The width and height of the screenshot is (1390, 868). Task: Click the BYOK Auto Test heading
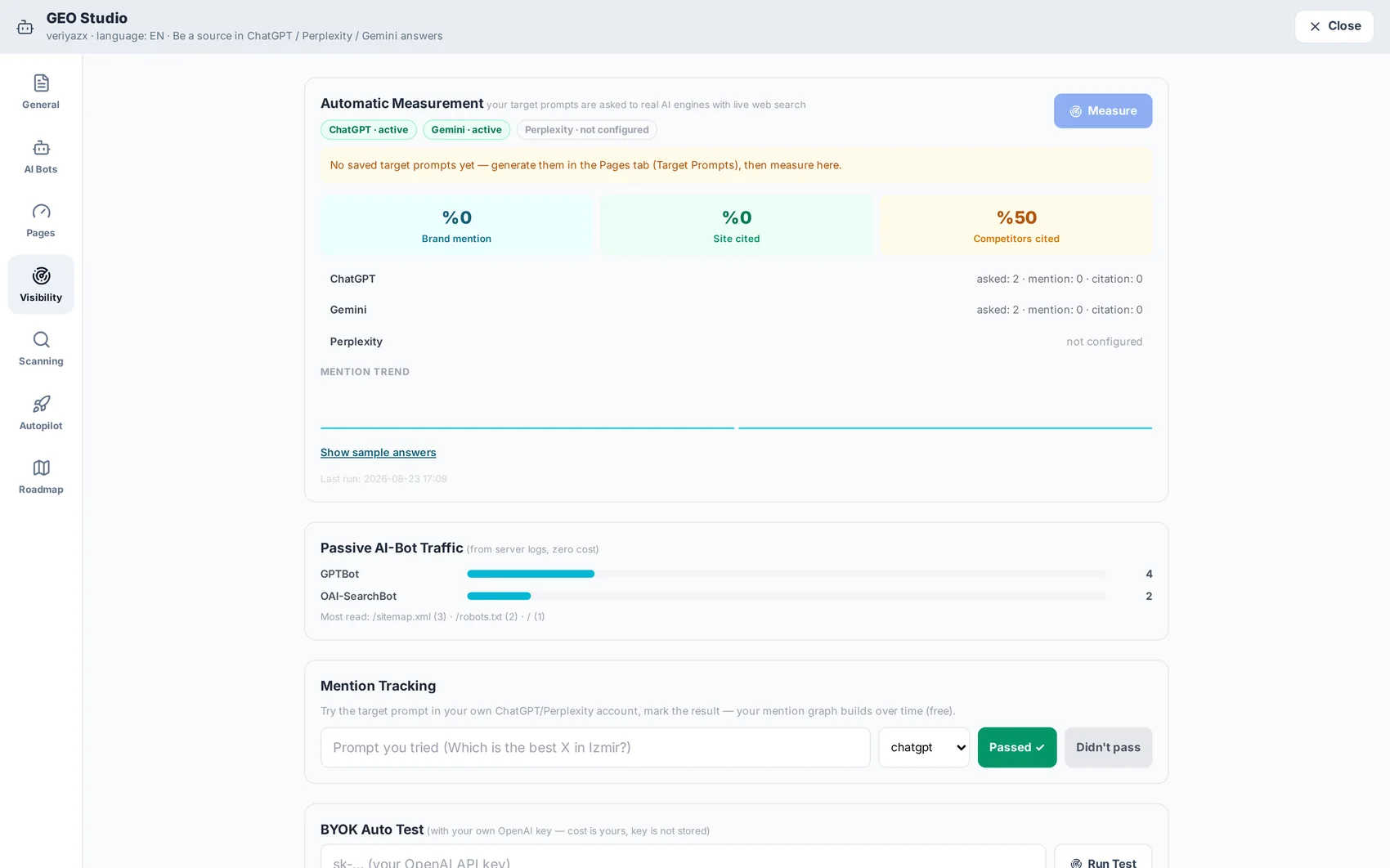click(x=372, y=830)
